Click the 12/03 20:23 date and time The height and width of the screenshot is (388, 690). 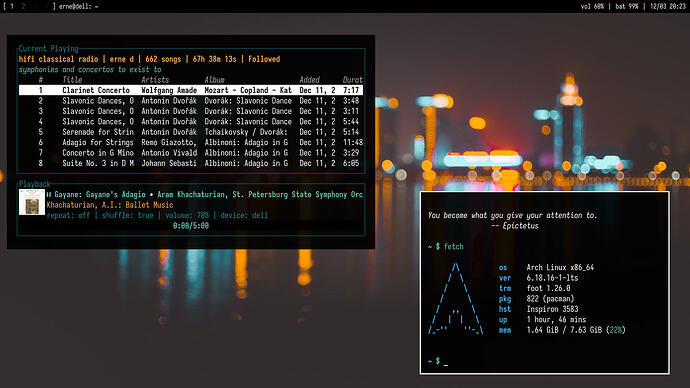point(668,7)
